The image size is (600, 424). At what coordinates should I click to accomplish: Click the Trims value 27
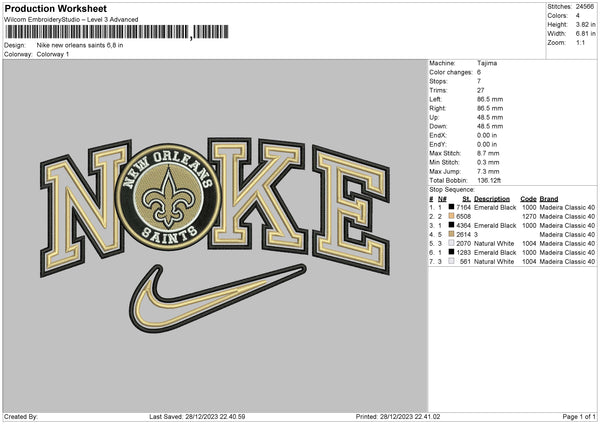pos(481,90)
